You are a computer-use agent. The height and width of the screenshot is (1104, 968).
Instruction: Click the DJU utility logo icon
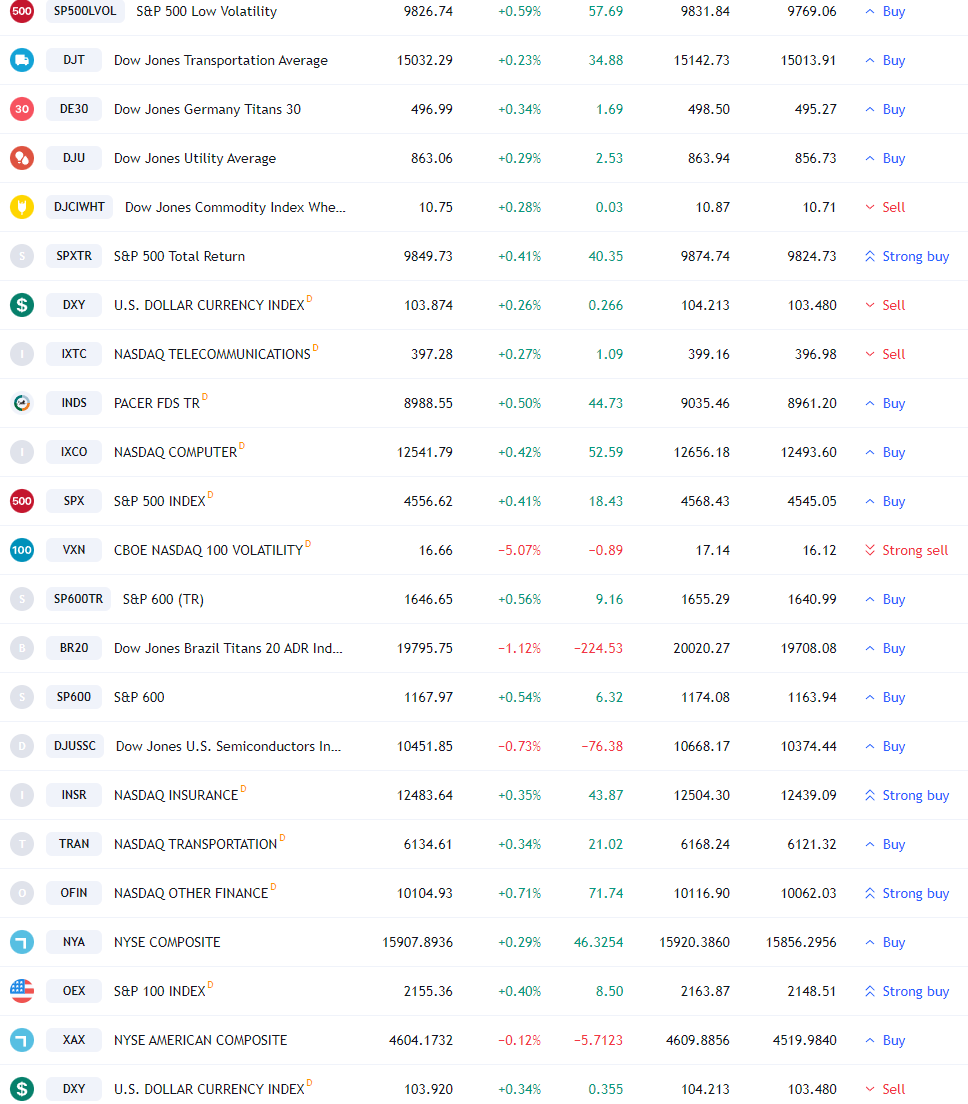(x=22, y=158)
